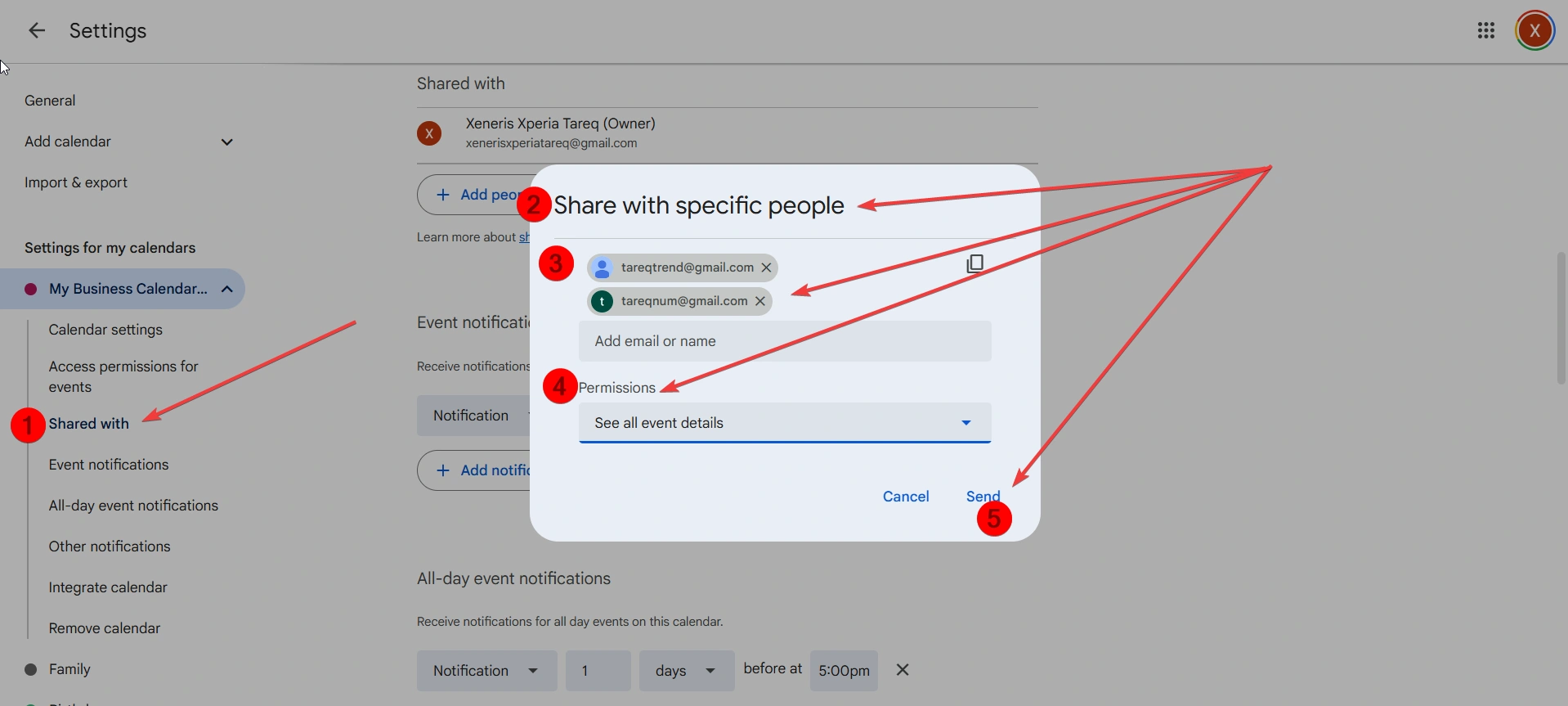Expand the Add calendar section
1568x706 pixels.
[226, 142]
